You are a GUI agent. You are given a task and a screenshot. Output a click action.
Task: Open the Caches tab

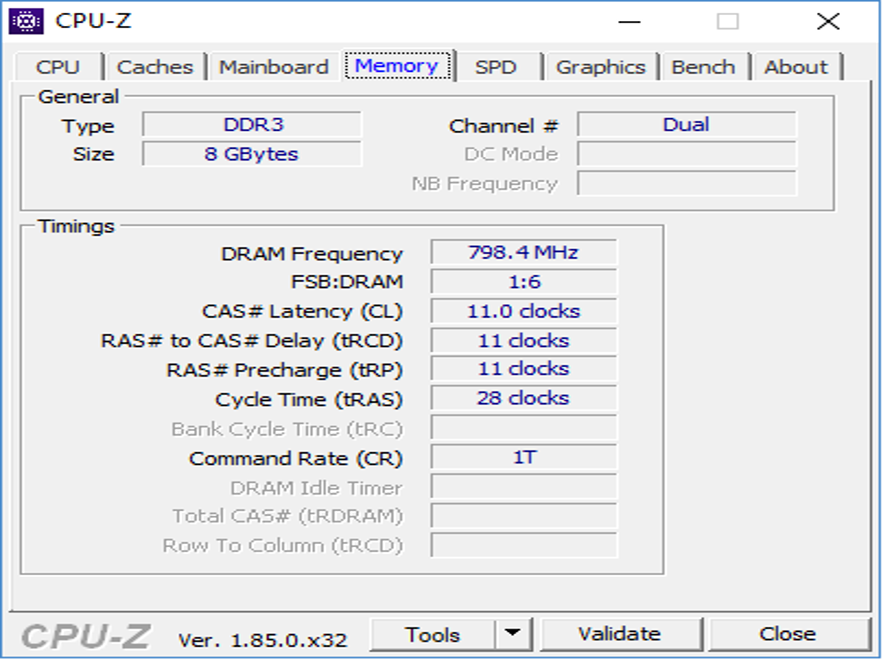[155, 67]
